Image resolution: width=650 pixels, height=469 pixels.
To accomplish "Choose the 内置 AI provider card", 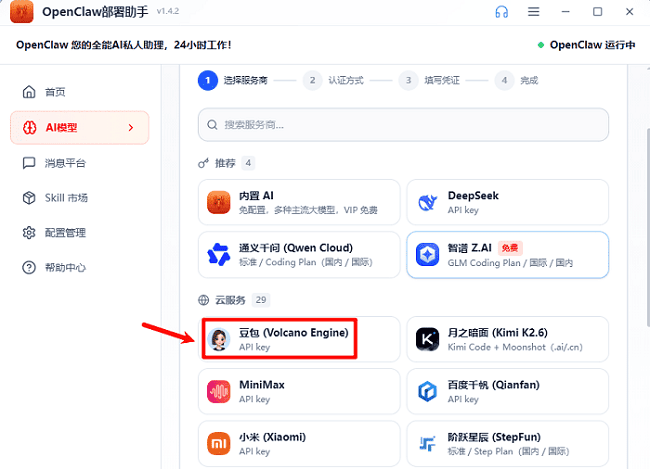I will [299, 202].
